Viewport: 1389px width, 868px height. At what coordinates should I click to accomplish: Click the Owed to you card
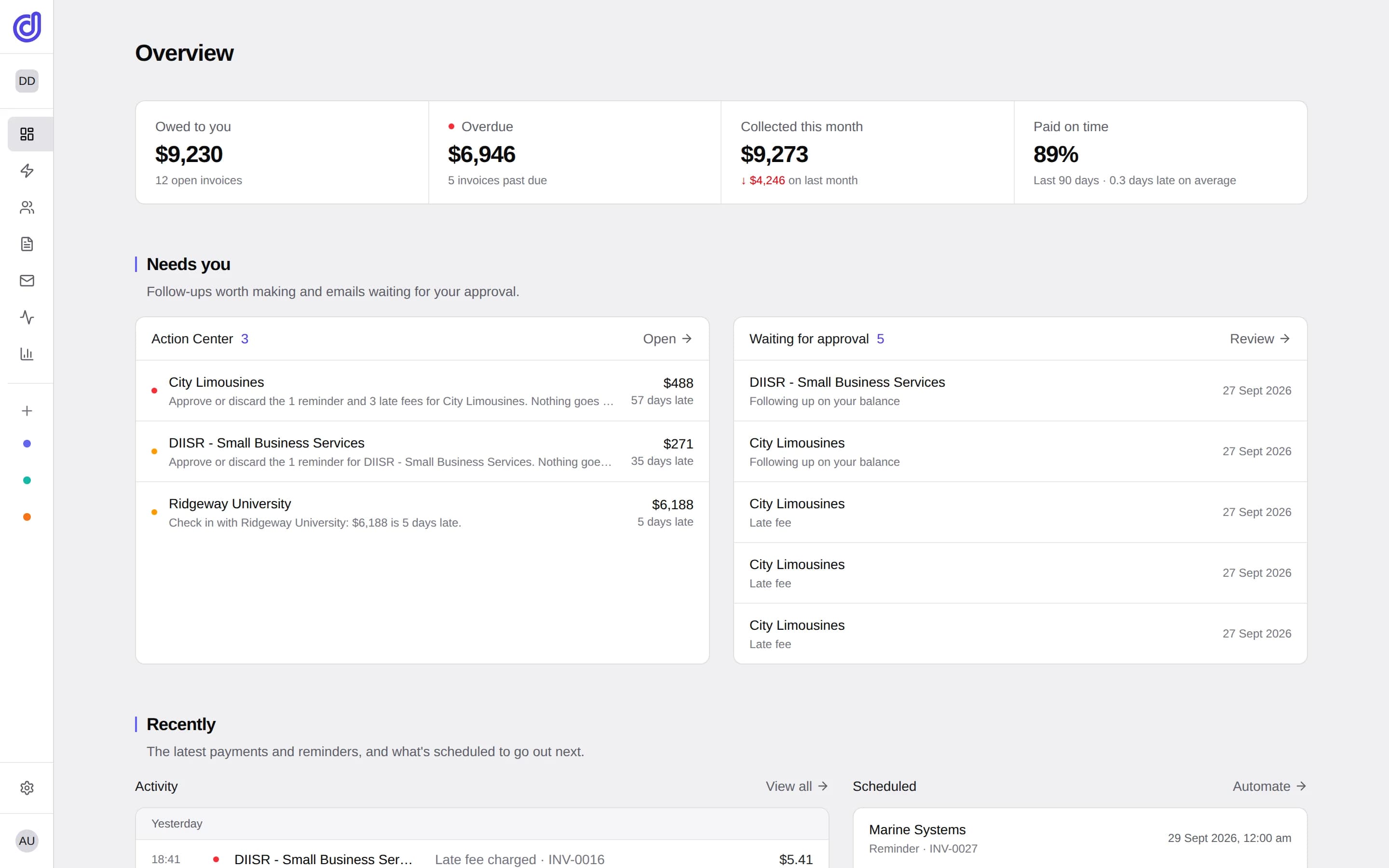tap(282, 153)
